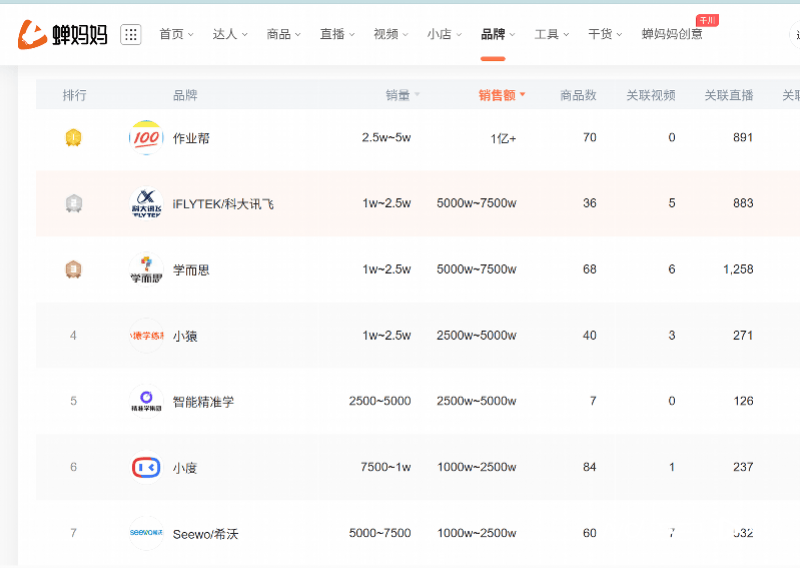
Task: Click rank number 7
Action: coord(73,533)
